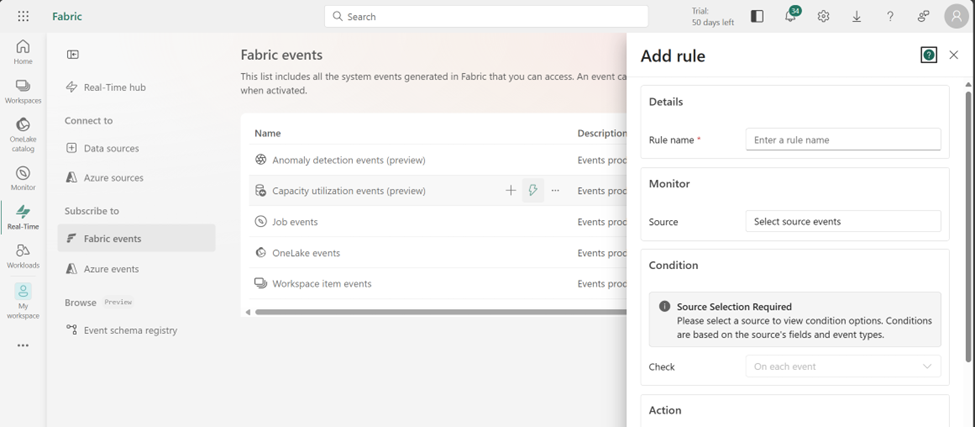Click OneLake events row
Screen dimensions: 975x427
(x=438, y=253)
